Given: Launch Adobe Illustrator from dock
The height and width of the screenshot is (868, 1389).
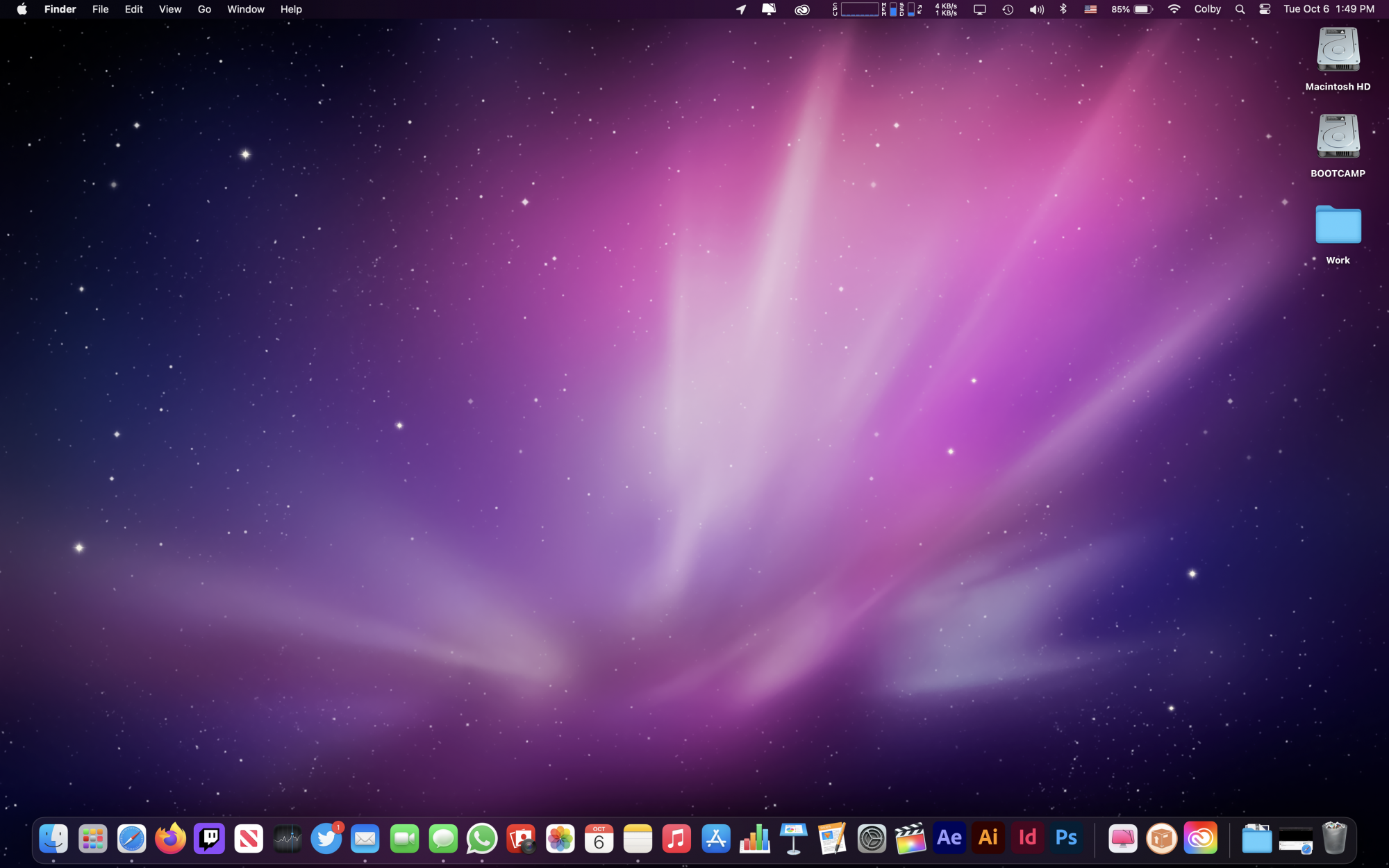Looking at the screenshot, I should click(988, 839).
